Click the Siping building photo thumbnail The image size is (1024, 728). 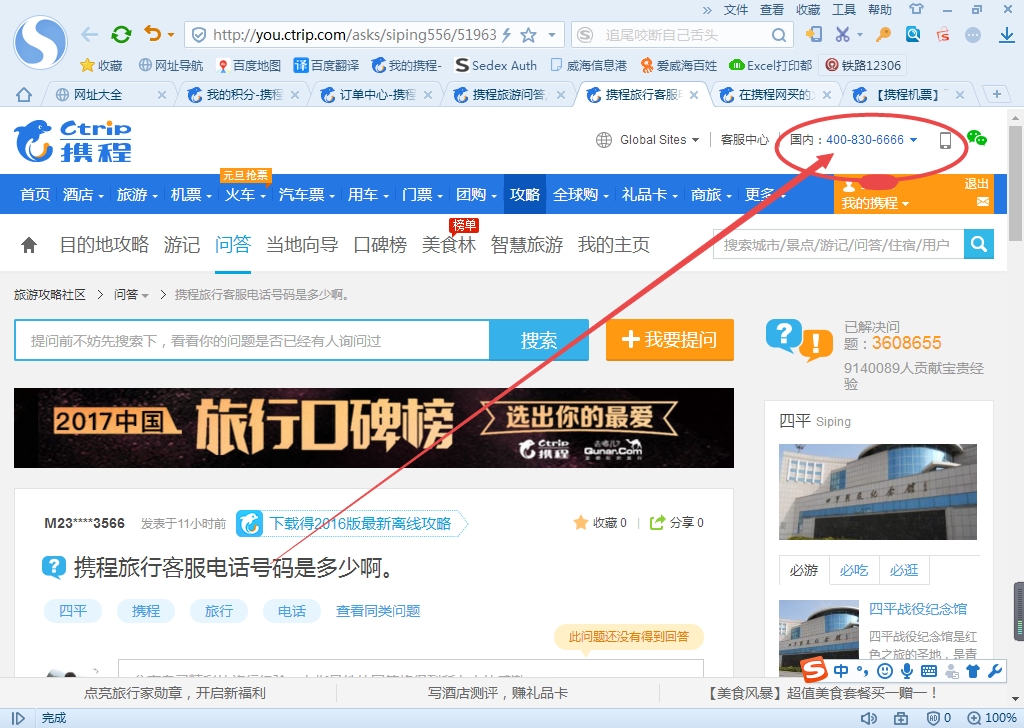coord(877,492)
